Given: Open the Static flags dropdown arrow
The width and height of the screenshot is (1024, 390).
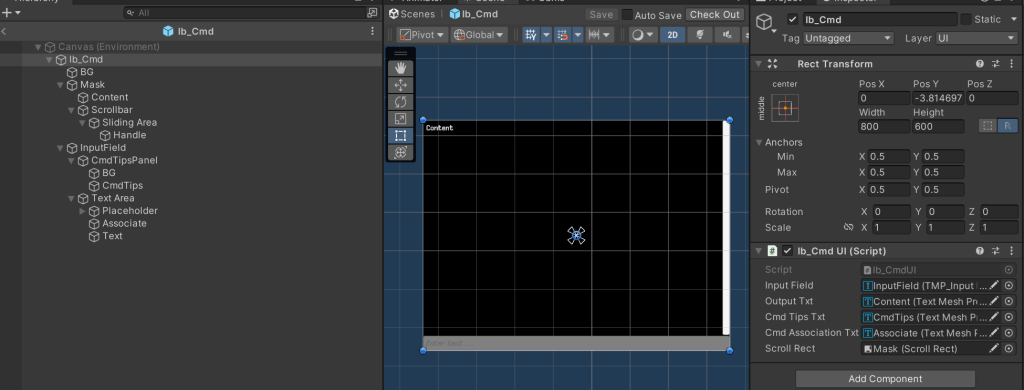Looking at the screenshot, I should [x=1014, y=20].
